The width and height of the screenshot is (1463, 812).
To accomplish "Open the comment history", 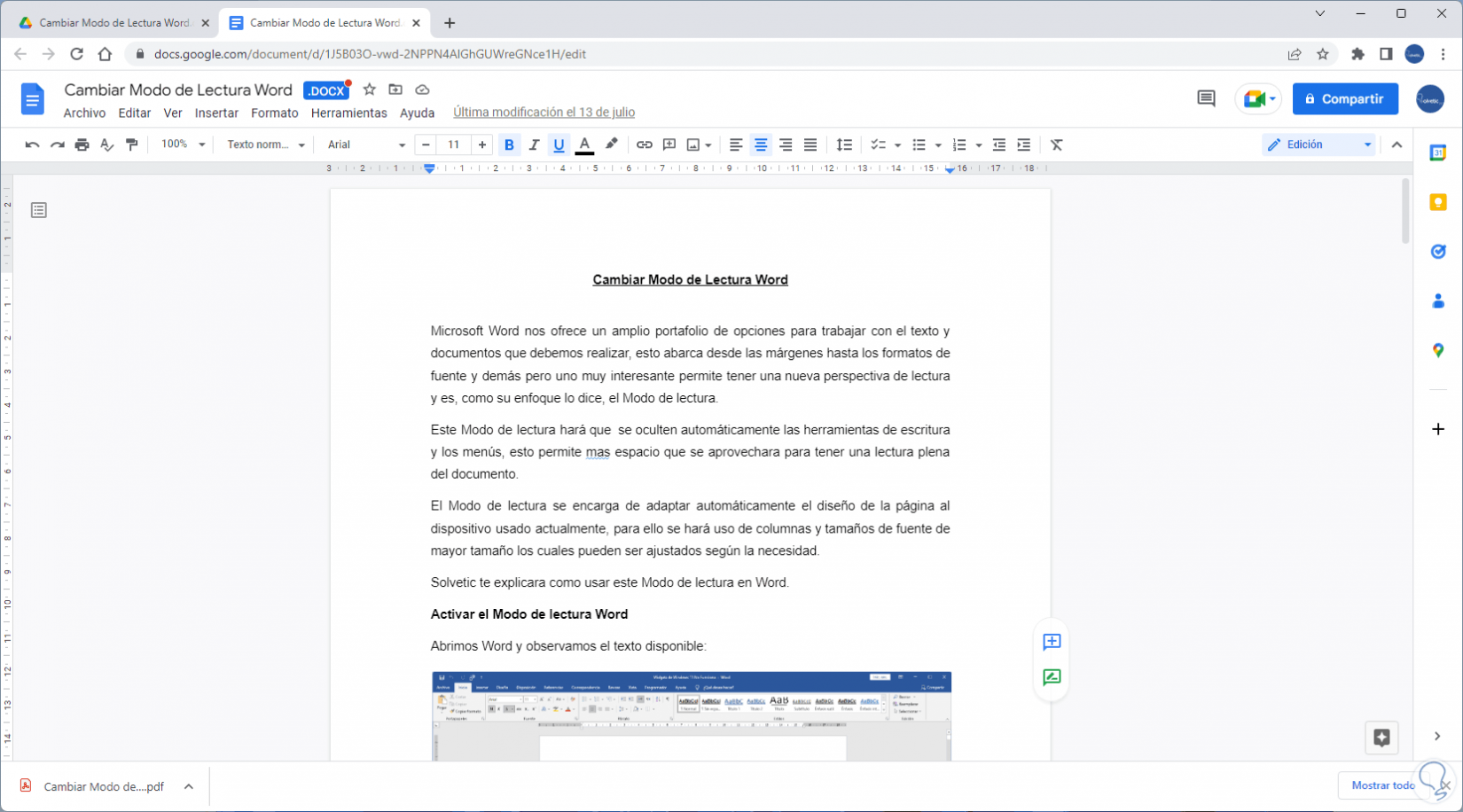I will coord(1206,98).
